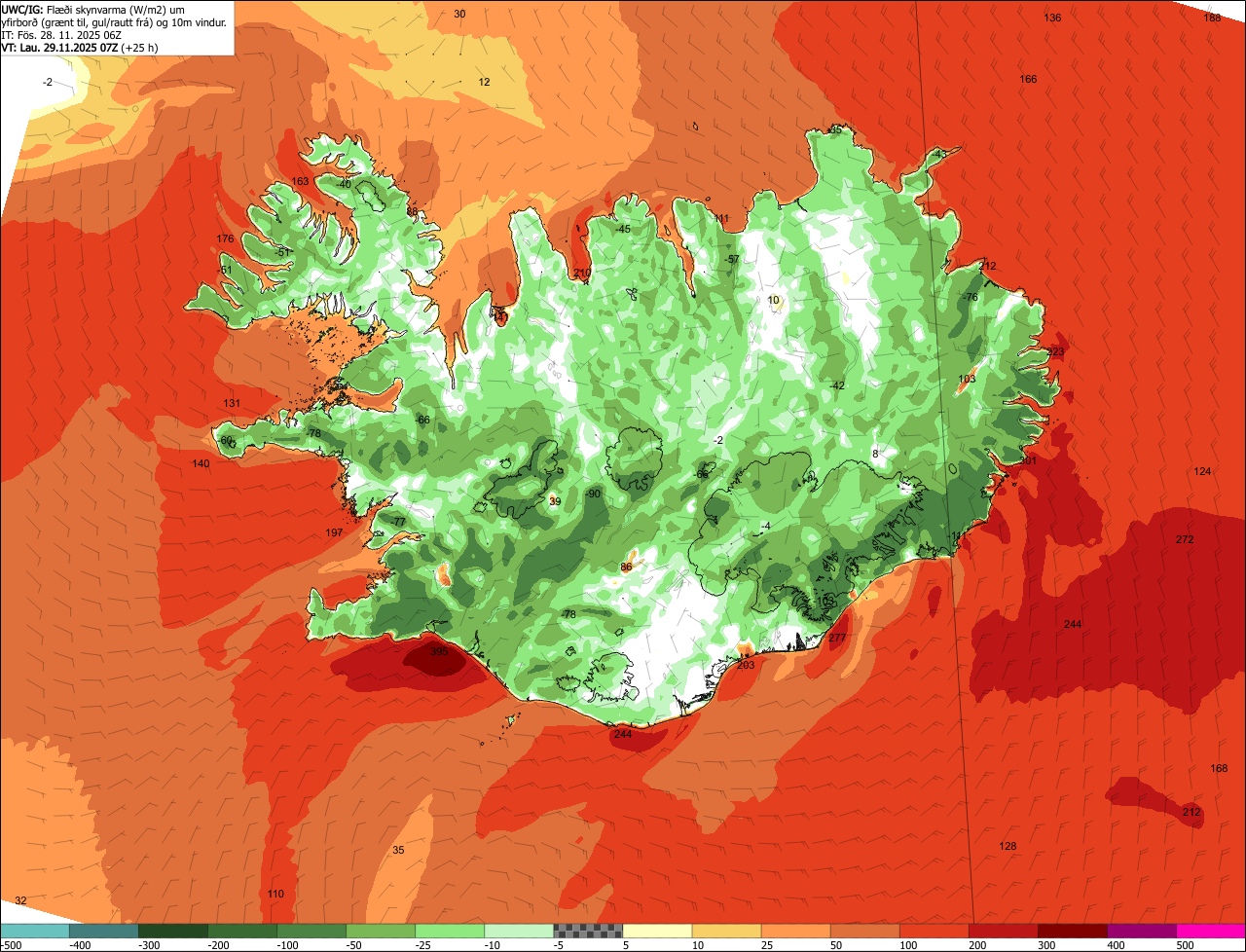Click the 124 value in the eastern sea
Screen dimensions: 1246x952
1203,471
